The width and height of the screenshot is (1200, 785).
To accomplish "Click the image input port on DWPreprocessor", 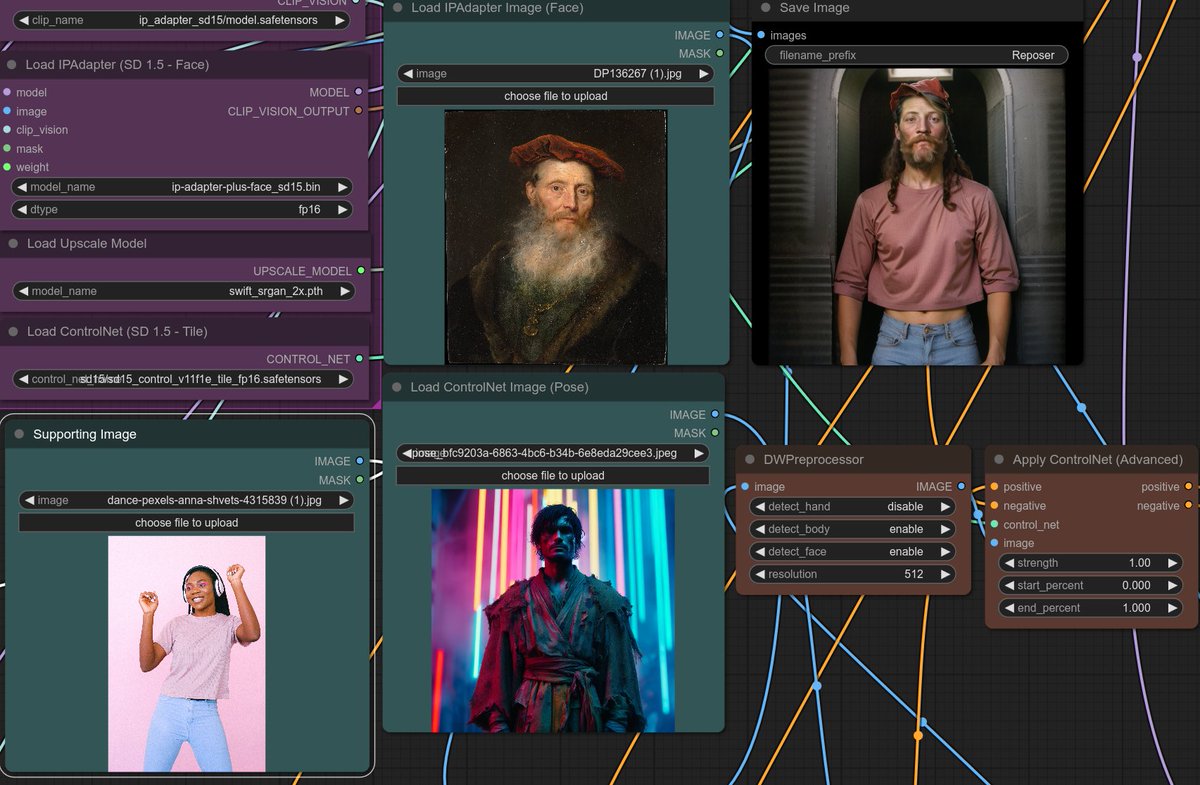I will click(x=745, y=487).
